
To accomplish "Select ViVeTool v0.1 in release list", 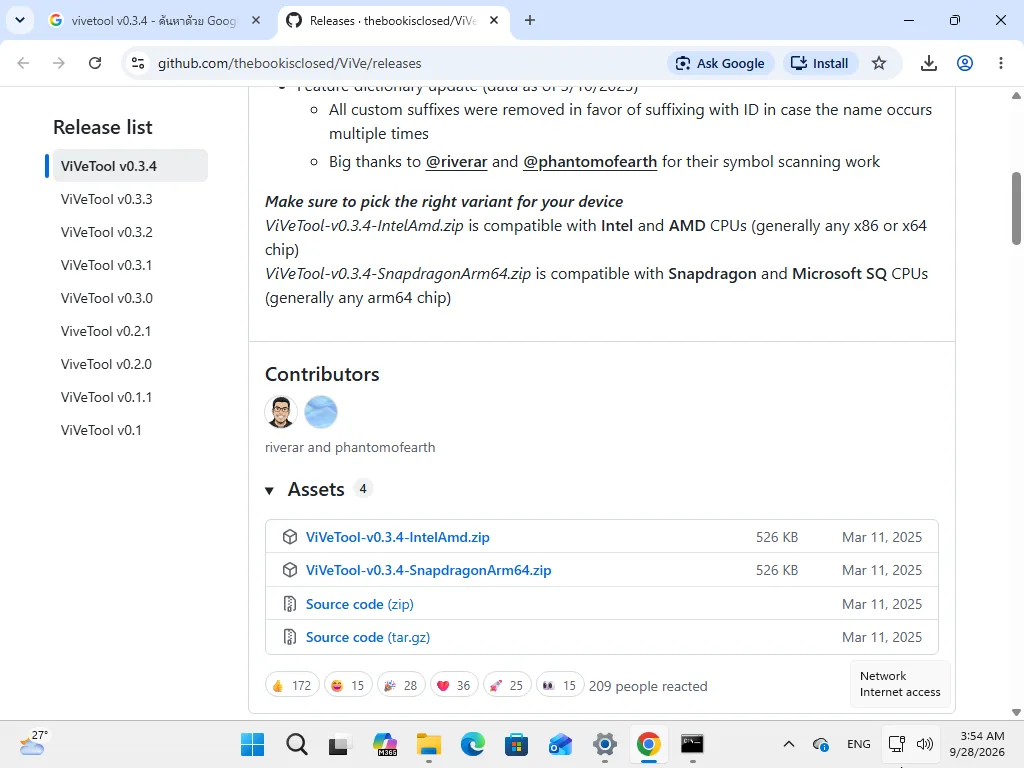I will (x=101, y=430).
